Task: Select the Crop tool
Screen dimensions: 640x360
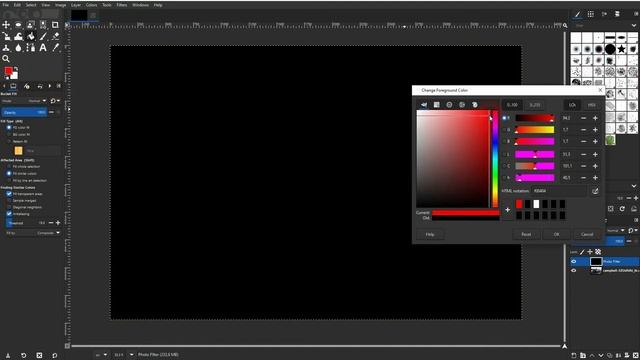Action: [x=55, y=25]
